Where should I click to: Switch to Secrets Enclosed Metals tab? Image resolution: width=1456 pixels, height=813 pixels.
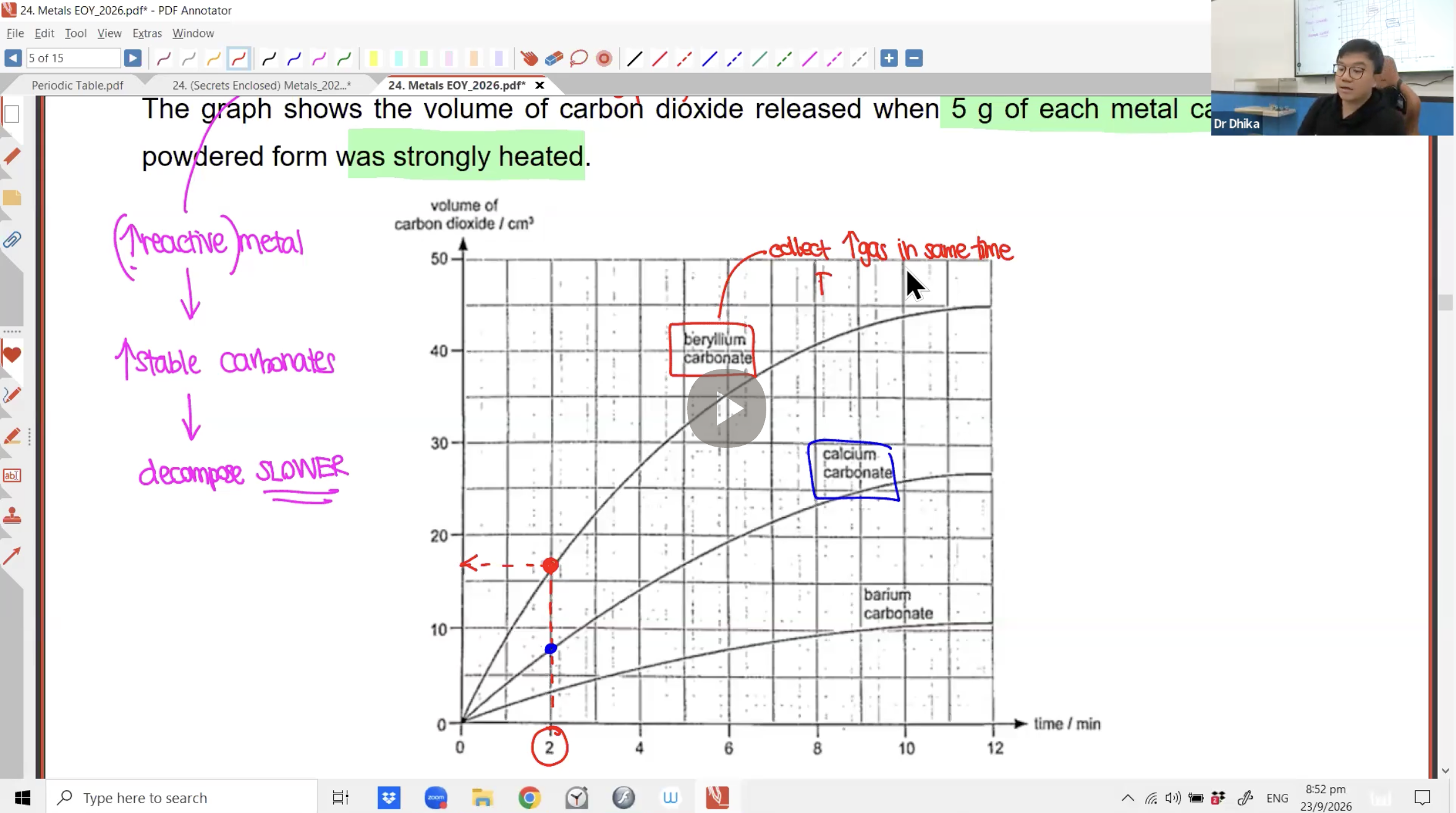[261, 85]
